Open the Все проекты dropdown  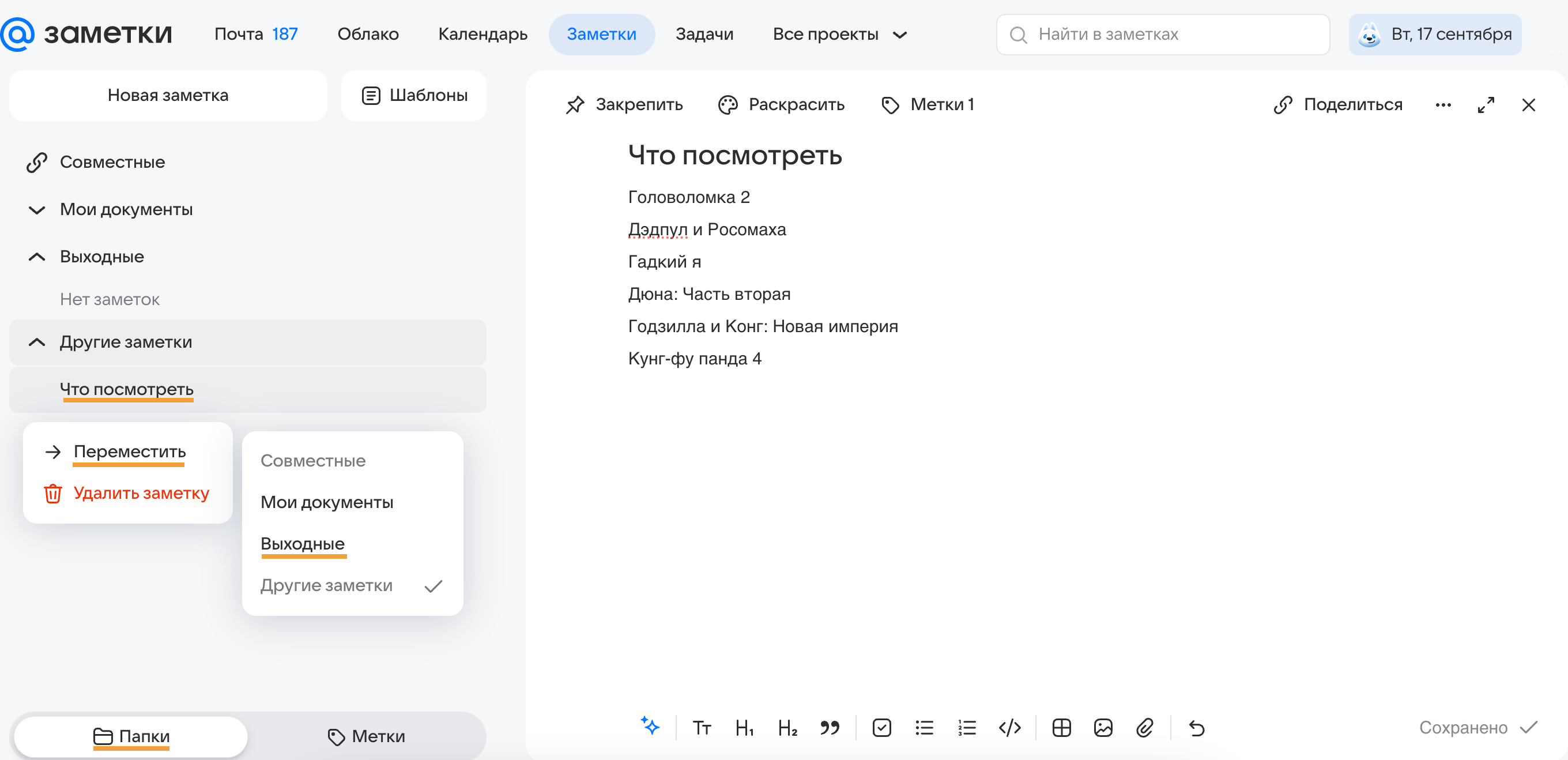pyautogui.click(x=839, y=35)
